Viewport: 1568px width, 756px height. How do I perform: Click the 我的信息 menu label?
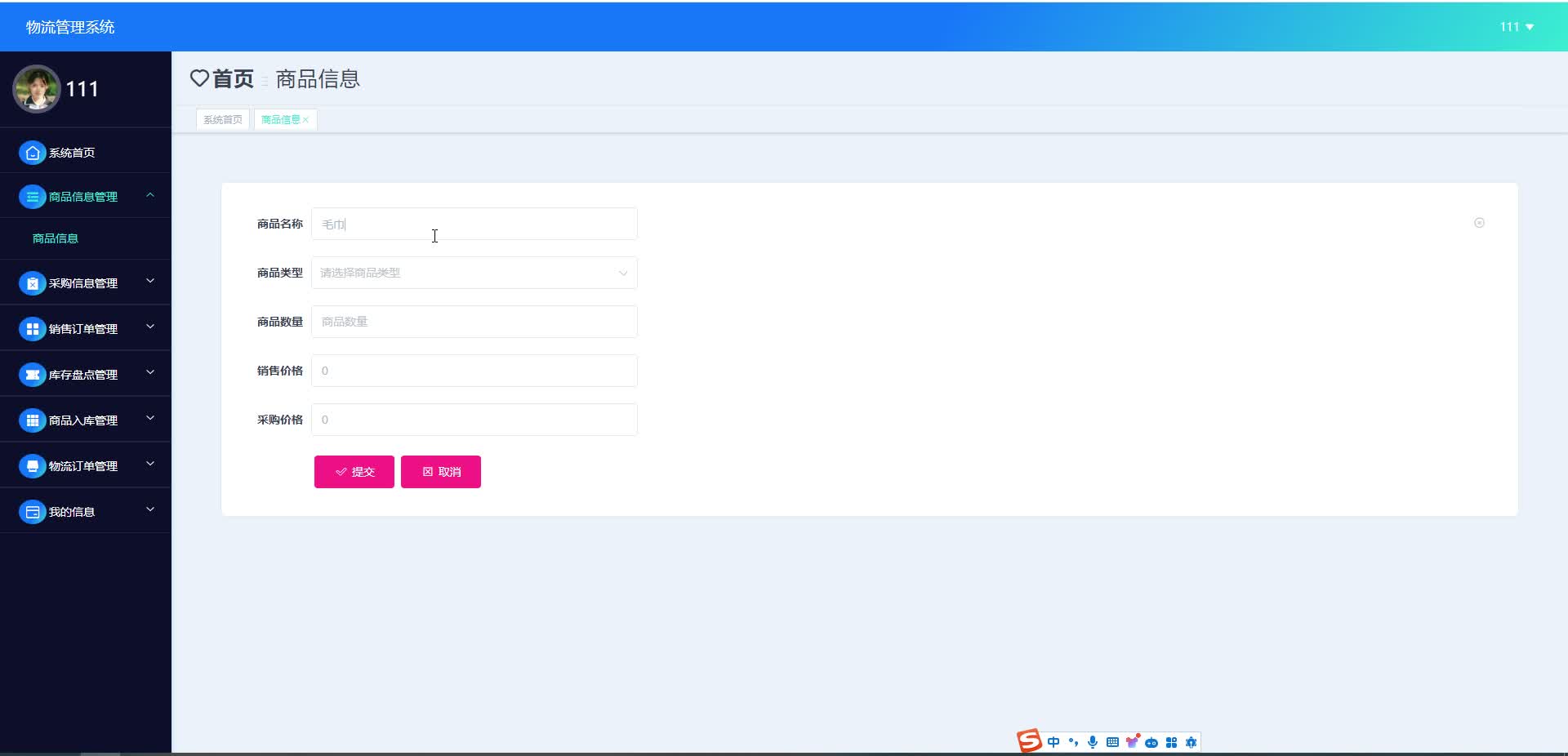[x=72, y=512]
